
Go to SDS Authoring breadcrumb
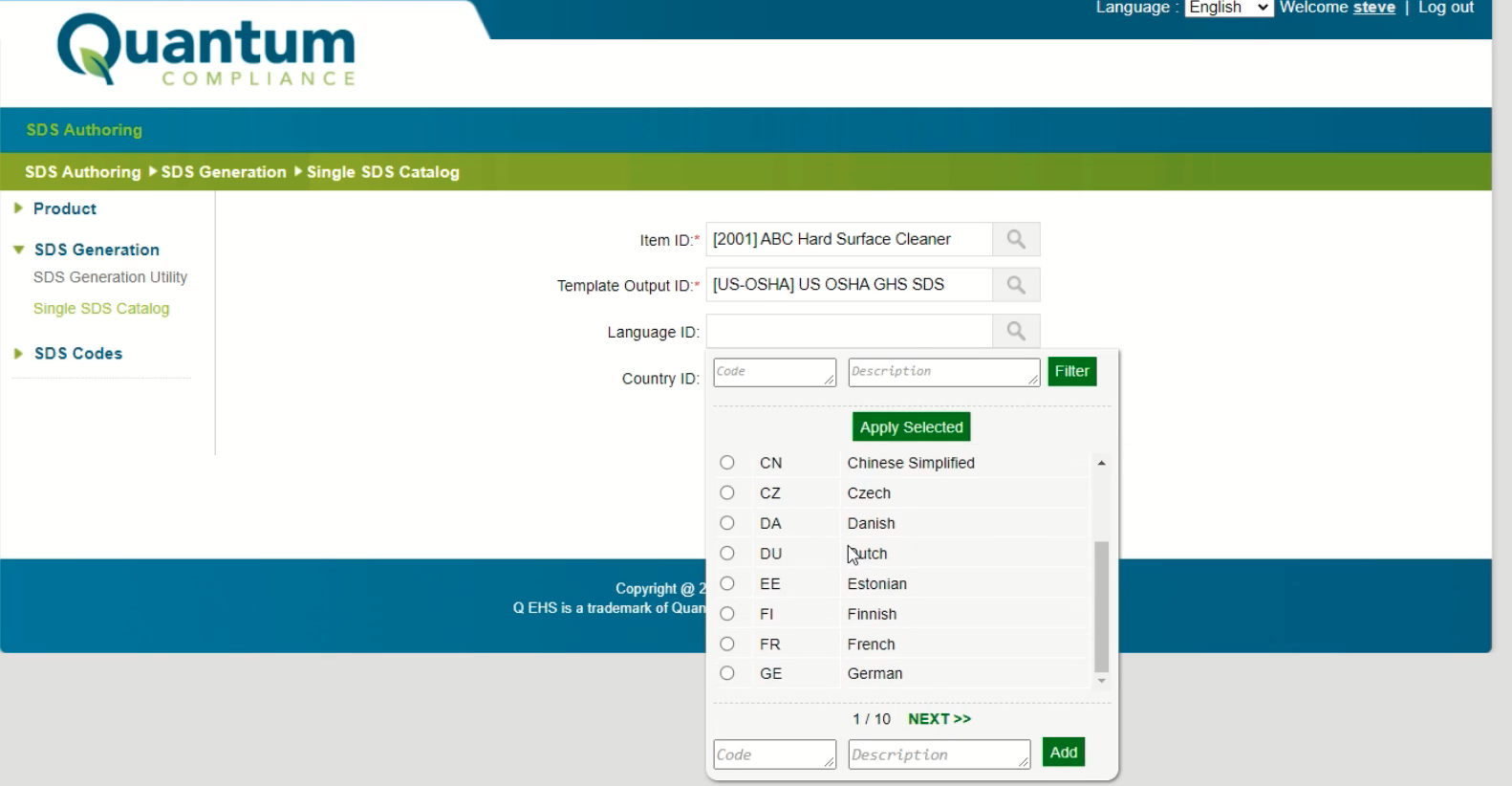[x=83, y=172]
